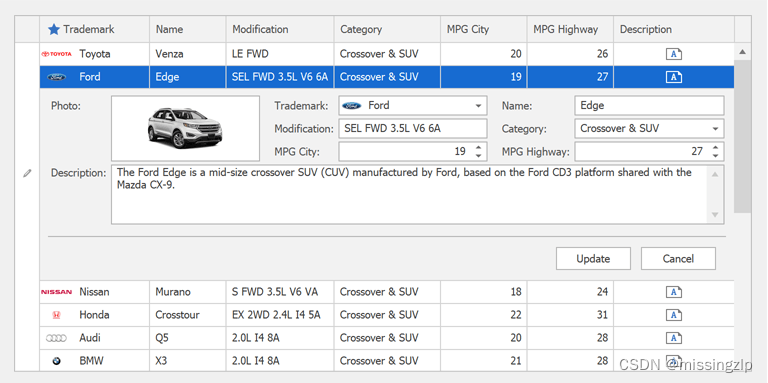
Task: Sort by the MPG Highway column header
Action: [570, 29]
